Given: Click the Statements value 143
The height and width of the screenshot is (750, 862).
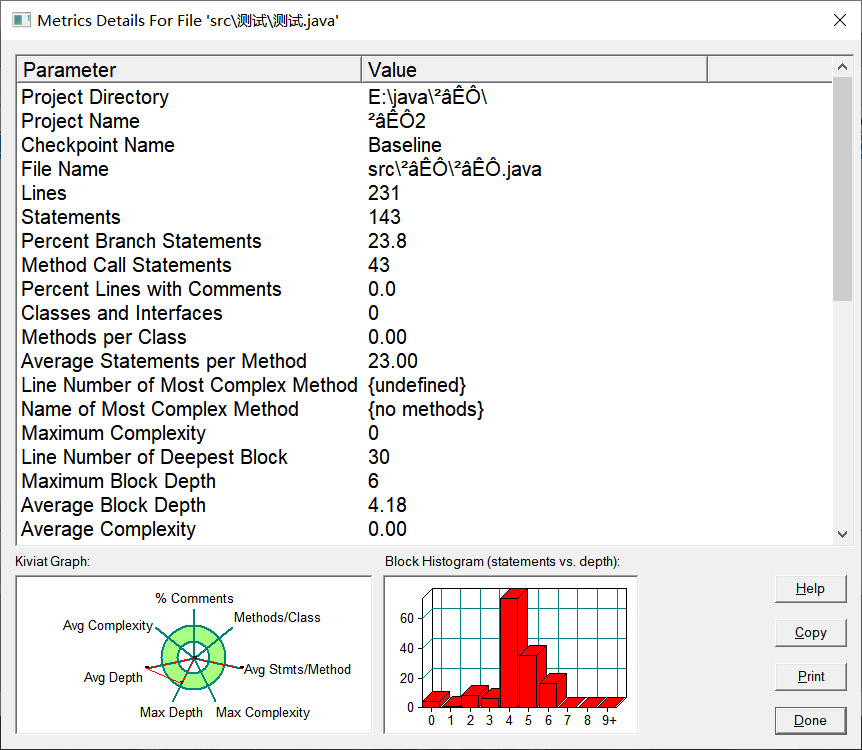Looking at the screenshot, I should coord(384,217).
